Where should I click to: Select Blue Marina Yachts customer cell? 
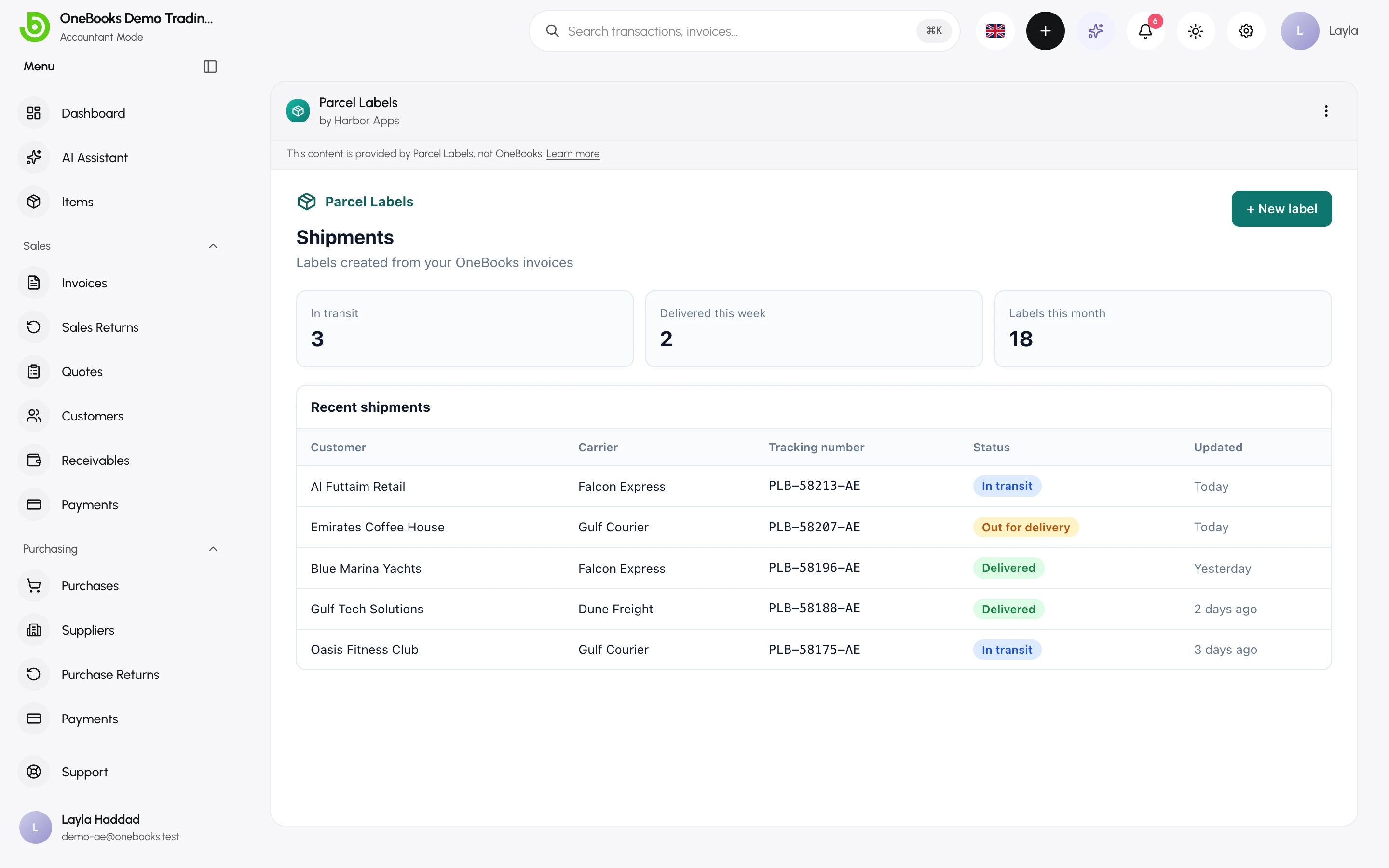pyautogui.click(x=366, y=569)
